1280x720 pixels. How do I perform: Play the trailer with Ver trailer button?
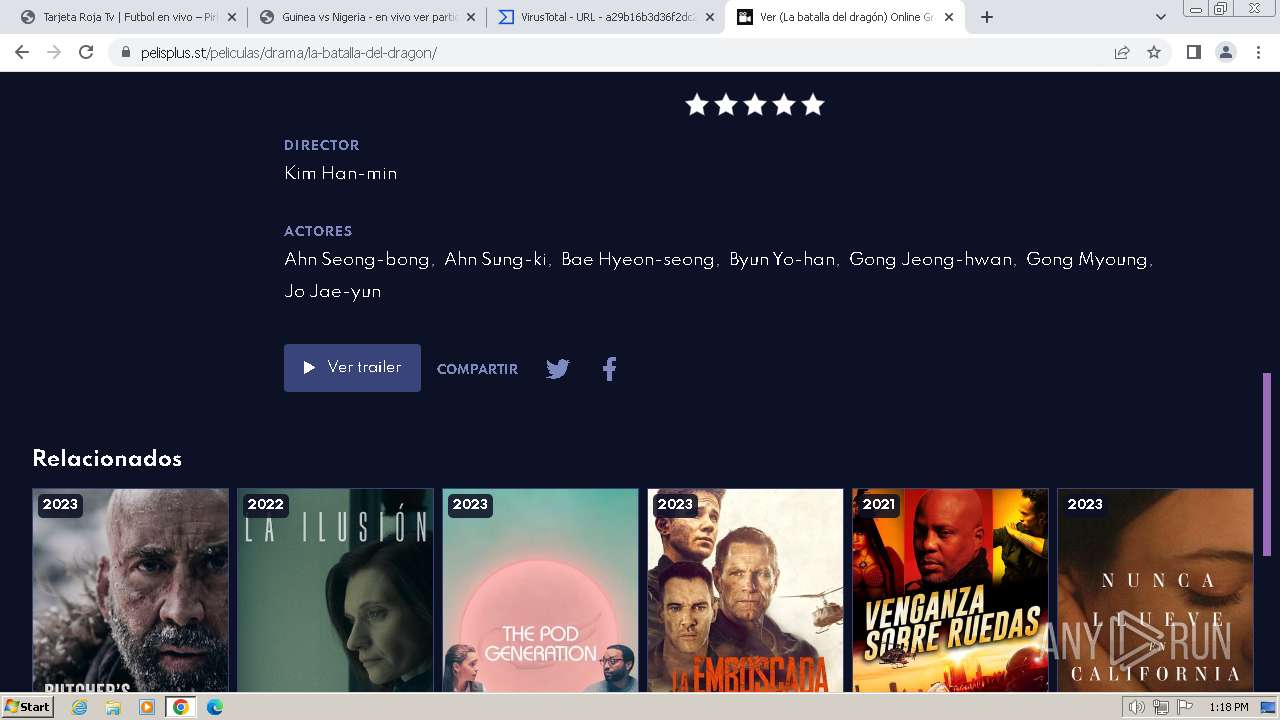[x=352, y=368]
